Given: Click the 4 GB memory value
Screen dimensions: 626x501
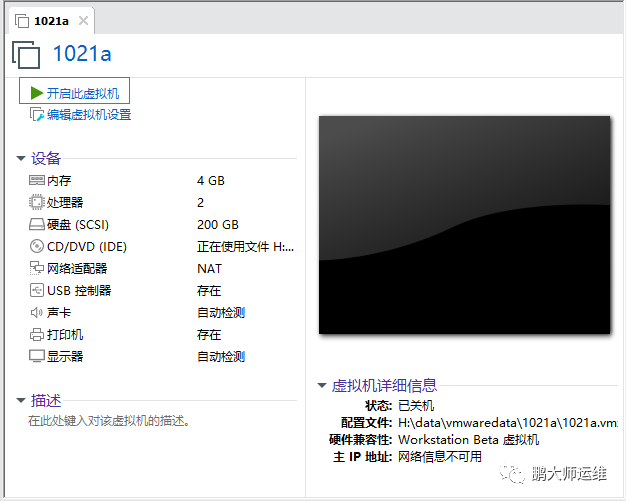Looking at the screenshot, I should click(x=211, y=180).
